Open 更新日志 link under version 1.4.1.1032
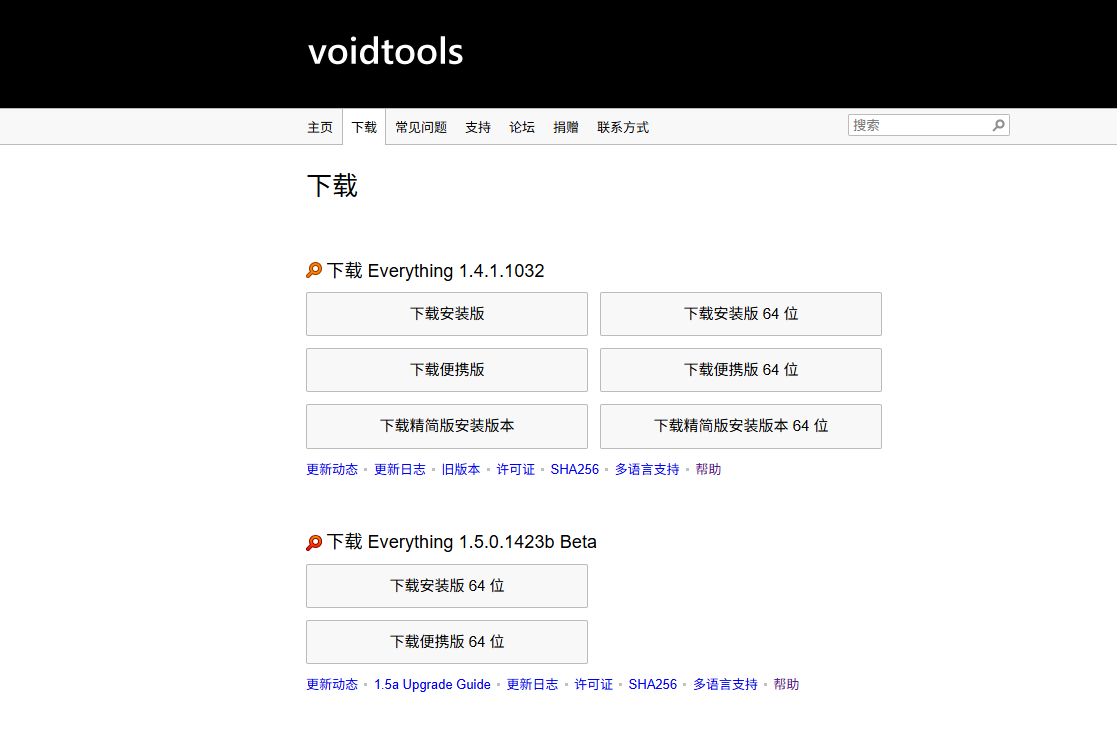The image size is (1117, 738). point(400,469)
